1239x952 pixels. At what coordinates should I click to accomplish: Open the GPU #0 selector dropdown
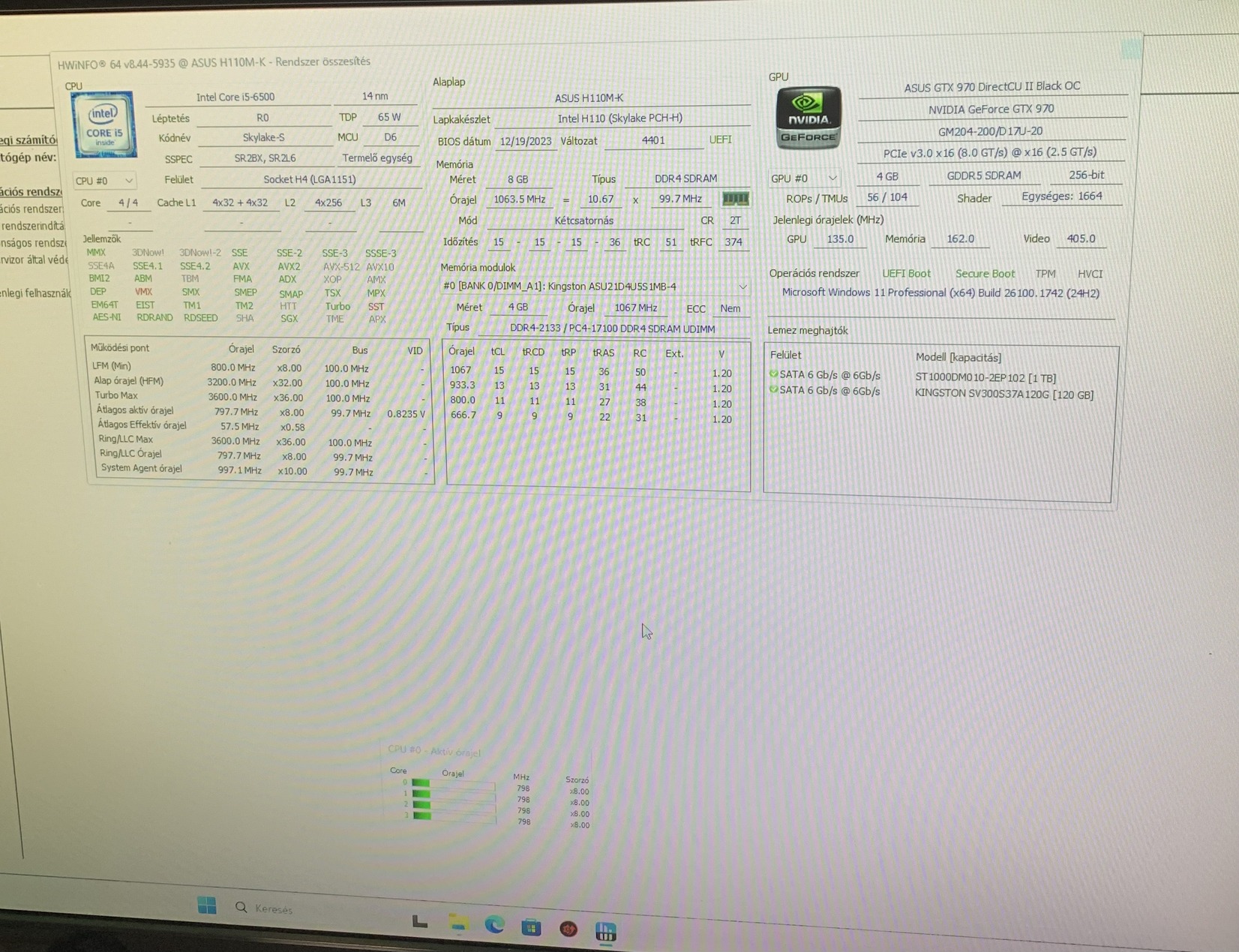(x=804, y=179)
